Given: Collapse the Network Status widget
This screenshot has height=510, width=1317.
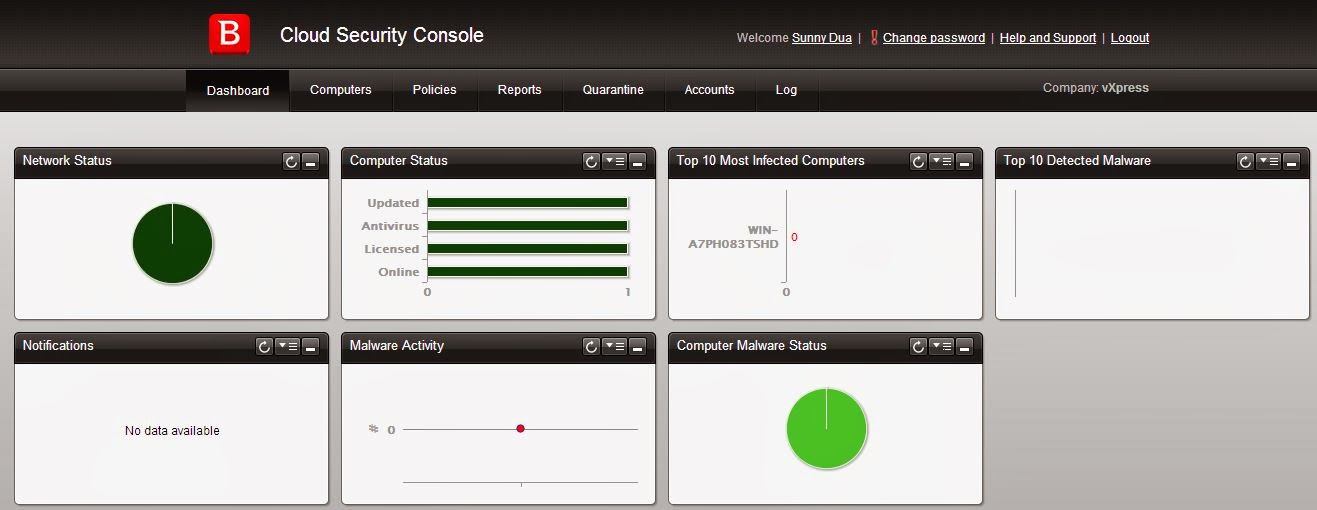Looking at the screenshot, I should tap(311, 161).
